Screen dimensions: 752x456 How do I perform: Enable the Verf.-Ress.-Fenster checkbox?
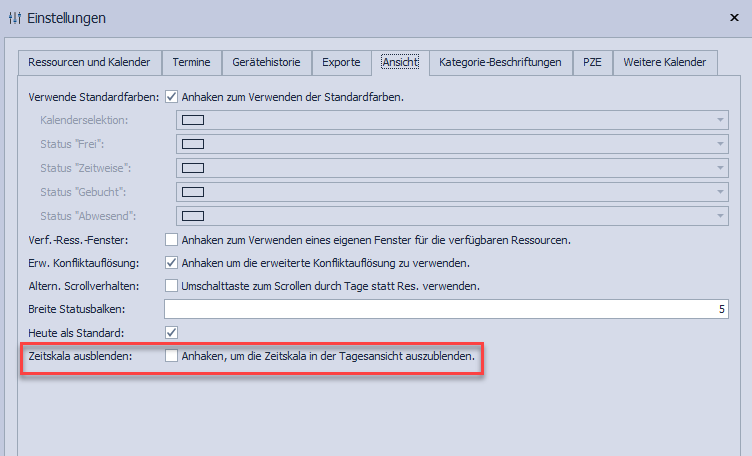[x=171, y=240]
